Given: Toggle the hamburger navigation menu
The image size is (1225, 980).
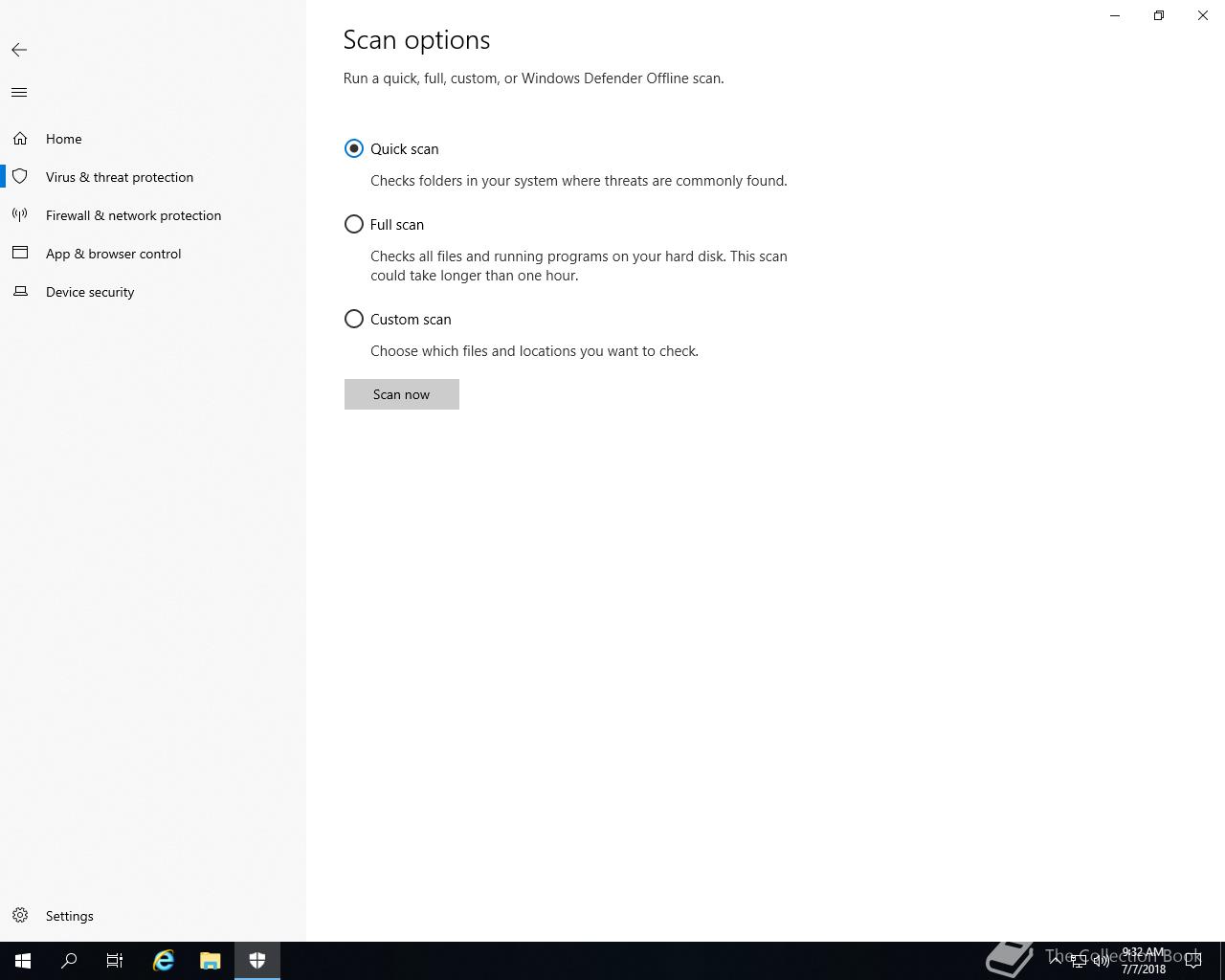Looking at the screenshot, I should click(x=19, y=93).
